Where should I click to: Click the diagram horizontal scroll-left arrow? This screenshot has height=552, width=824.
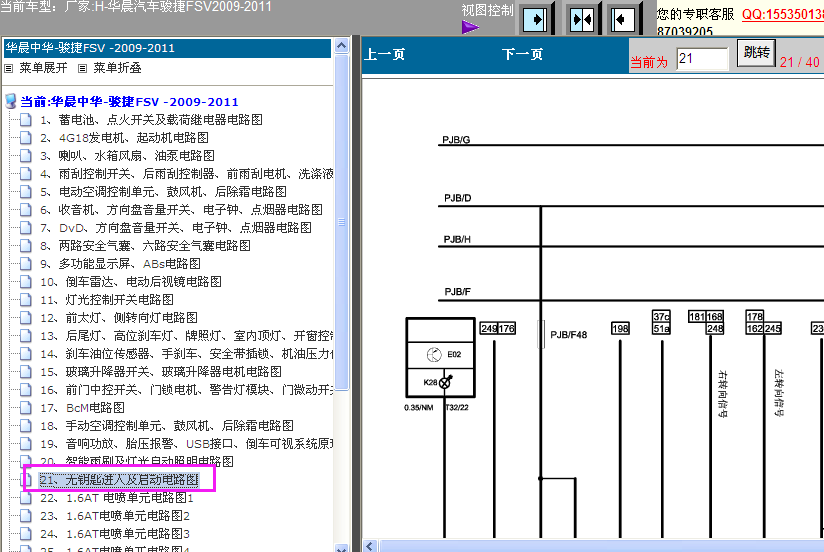pos(370,546)
